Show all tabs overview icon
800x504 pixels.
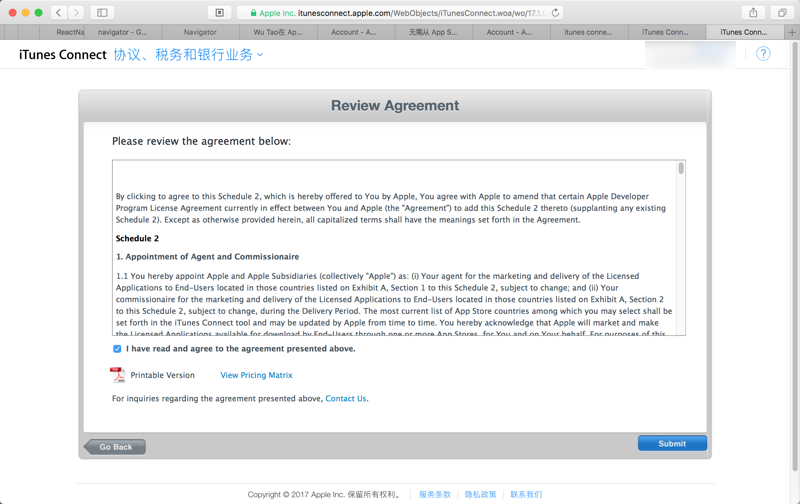[782, 13]
